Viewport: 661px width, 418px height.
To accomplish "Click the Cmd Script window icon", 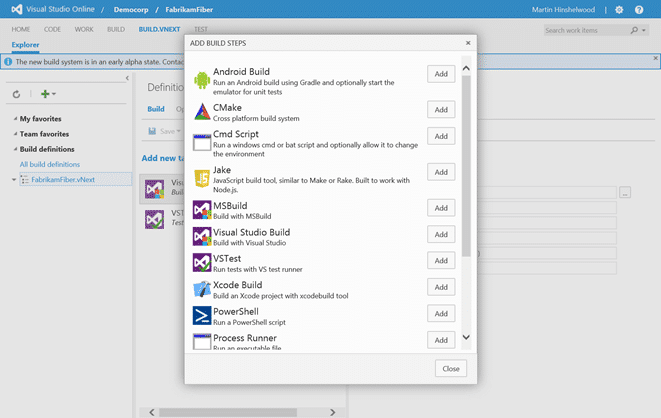I will coord(202,142).
